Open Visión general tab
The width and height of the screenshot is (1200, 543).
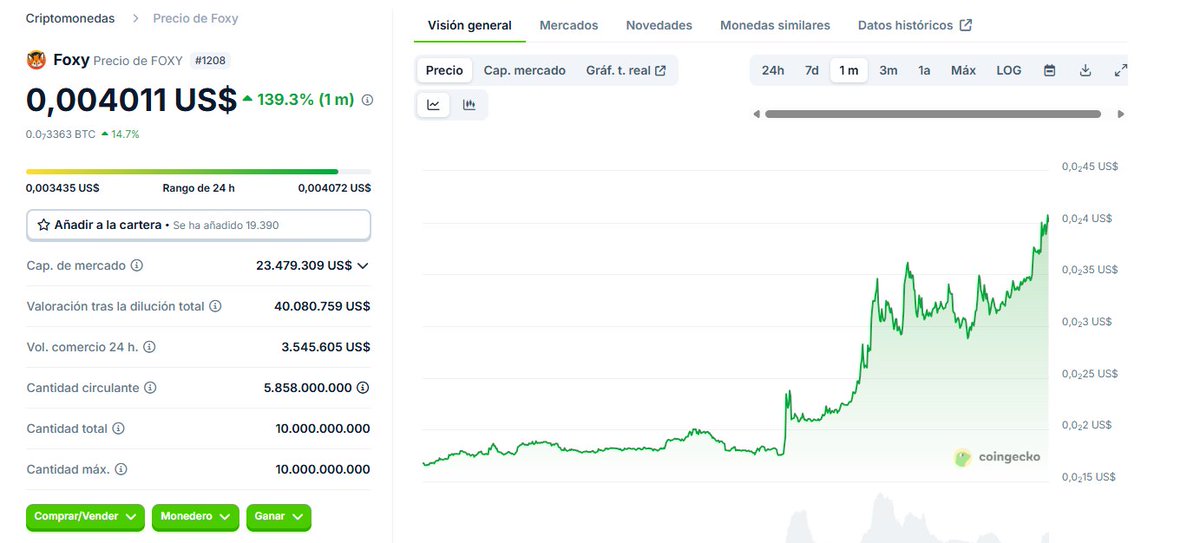(x=470, y=25)
